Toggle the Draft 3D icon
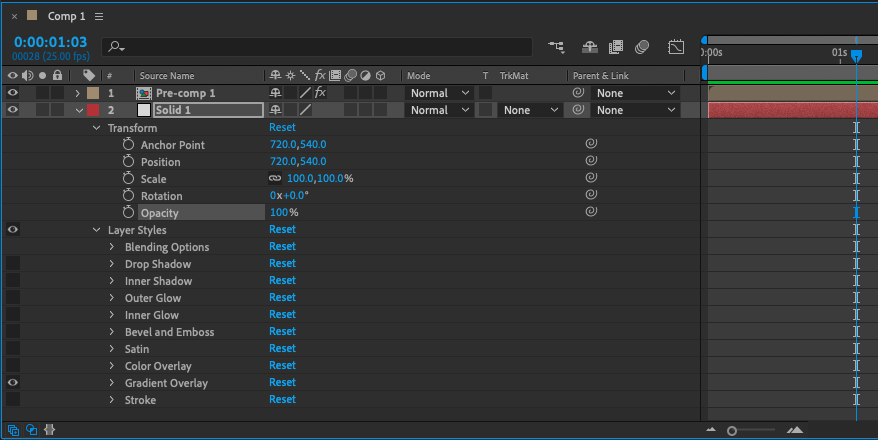 pyautogui.click(x=590, y=47)
